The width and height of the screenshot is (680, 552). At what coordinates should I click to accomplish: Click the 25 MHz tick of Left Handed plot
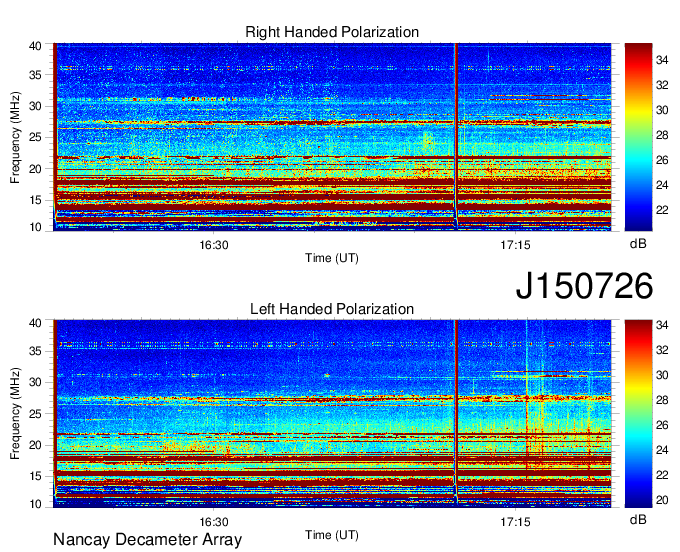[x=35, y=414]
